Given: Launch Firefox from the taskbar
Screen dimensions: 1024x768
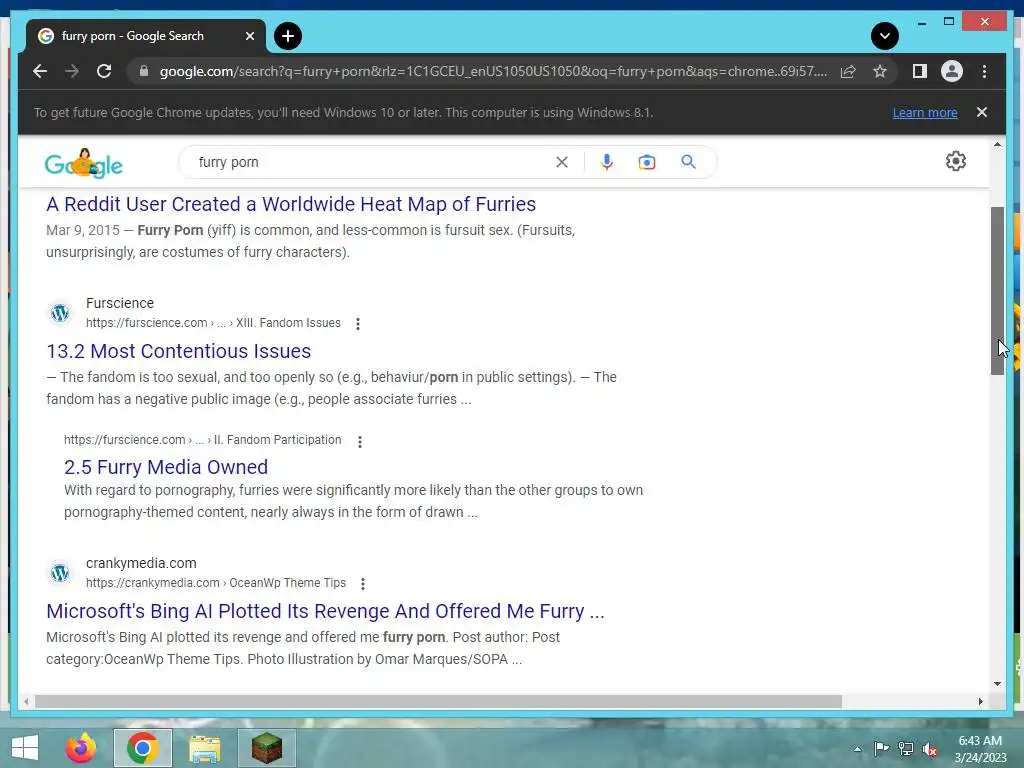Looking at the screenshot, I should (x=80, y=748).
